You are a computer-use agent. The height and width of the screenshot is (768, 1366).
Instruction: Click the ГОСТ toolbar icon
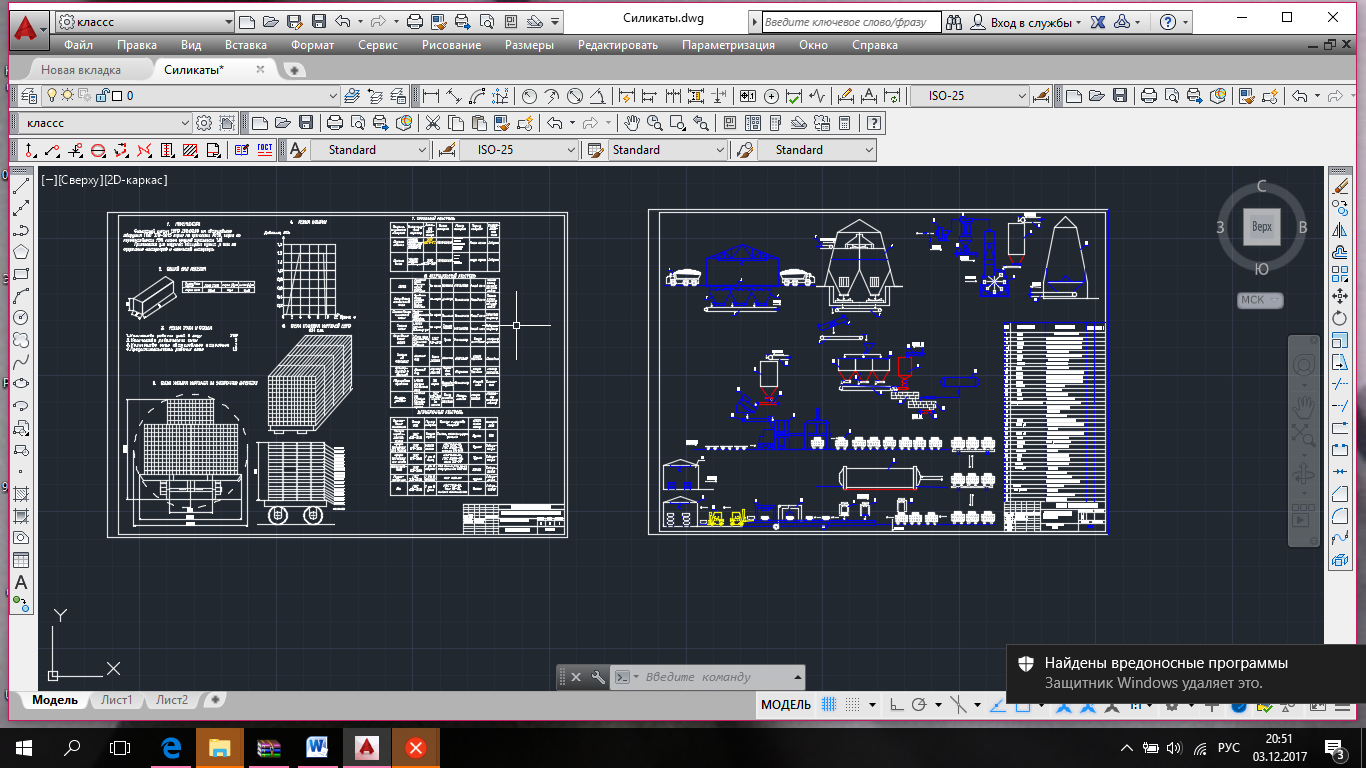(x=265, y=150)
